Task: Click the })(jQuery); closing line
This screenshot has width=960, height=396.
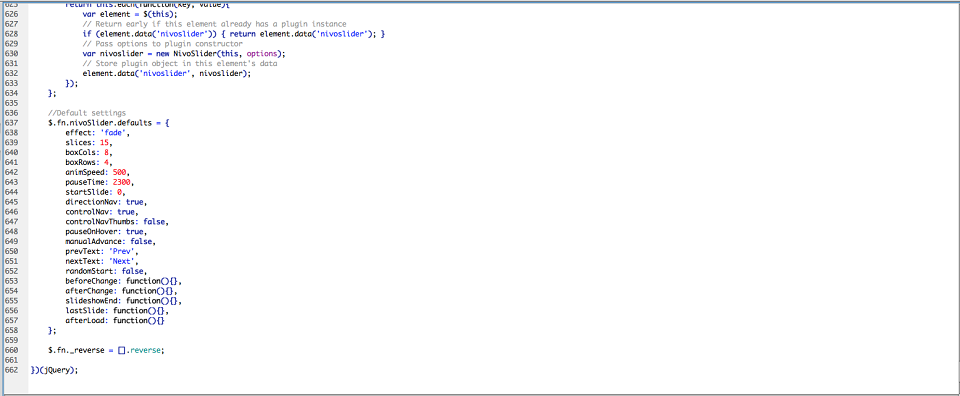Action: coord(54,370)
